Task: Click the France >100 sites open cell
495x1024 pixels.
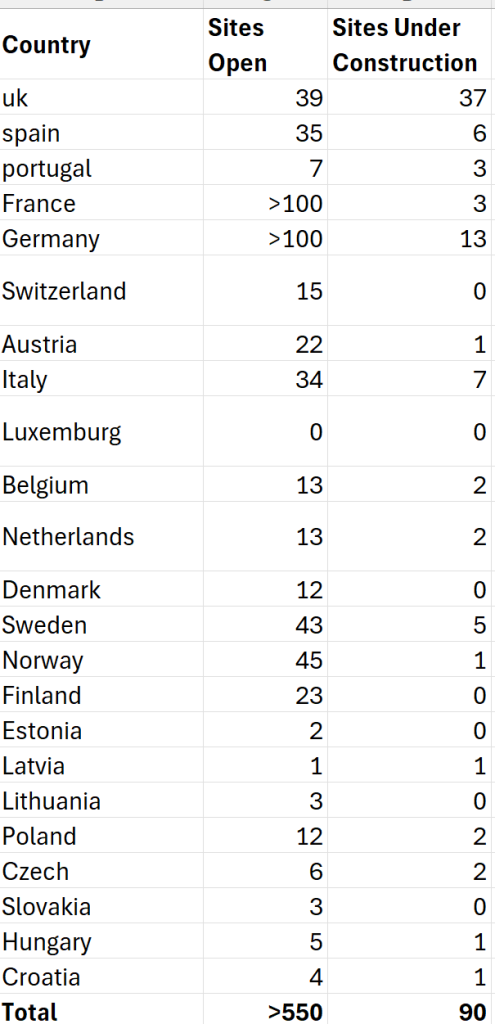Action: (x=265, y=203)
